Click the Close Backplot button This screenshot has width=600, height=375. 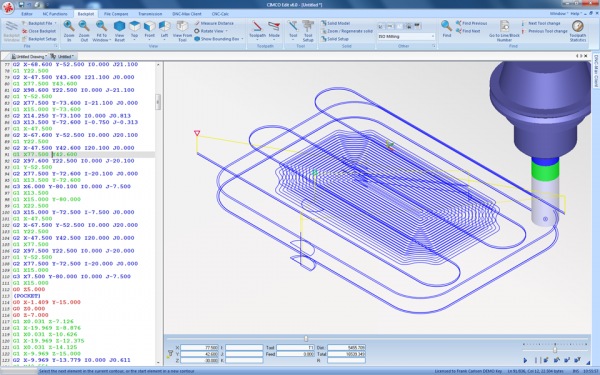(x=39, y=31)
